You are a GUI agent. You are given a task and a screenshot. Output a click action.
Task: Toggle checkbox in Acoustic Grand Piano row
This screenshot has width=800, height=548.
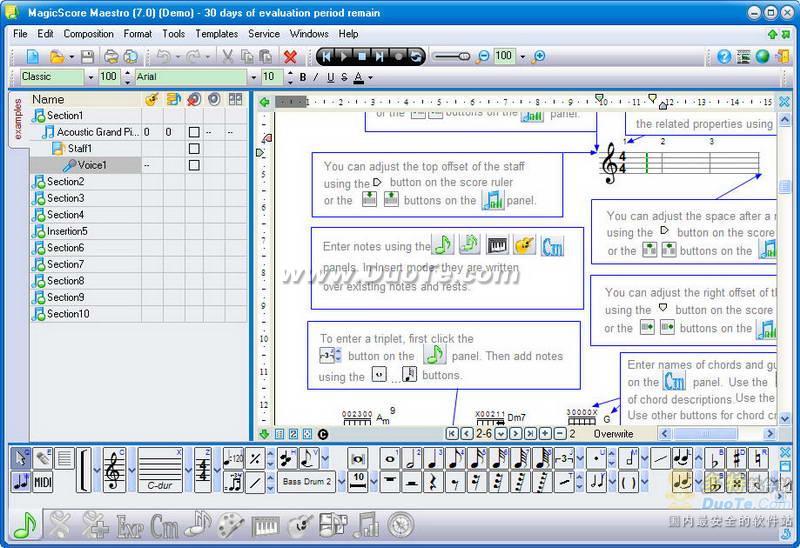pos(194,132)
